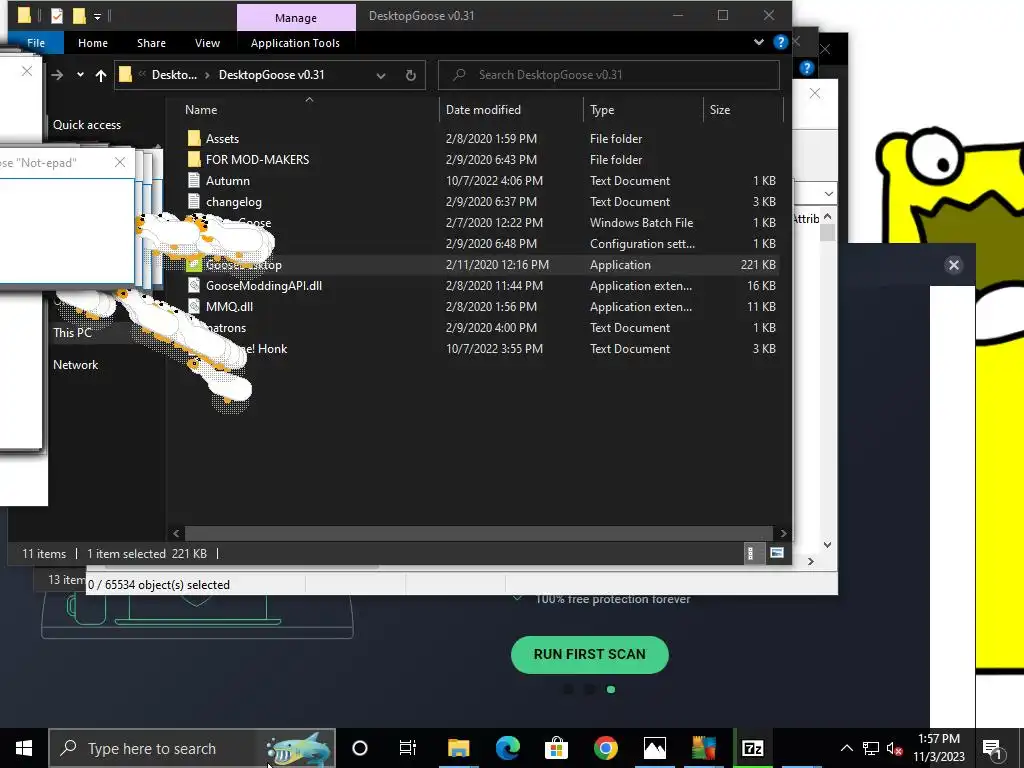Select the Assets folder icon
The width and height of the screenshot is (1024, 768).
tap(194, 138)
